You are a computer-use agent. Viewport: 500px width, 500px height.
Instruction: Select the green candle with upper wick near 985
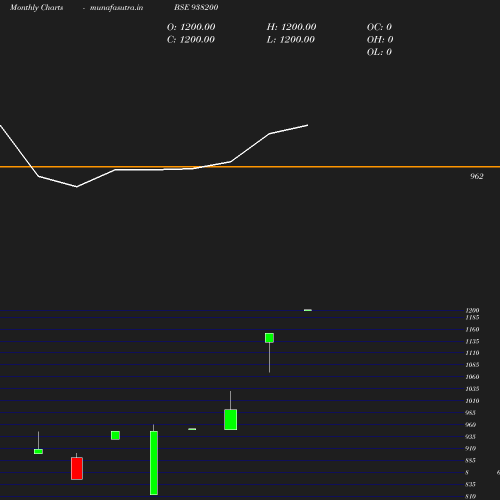pos(231,419)
